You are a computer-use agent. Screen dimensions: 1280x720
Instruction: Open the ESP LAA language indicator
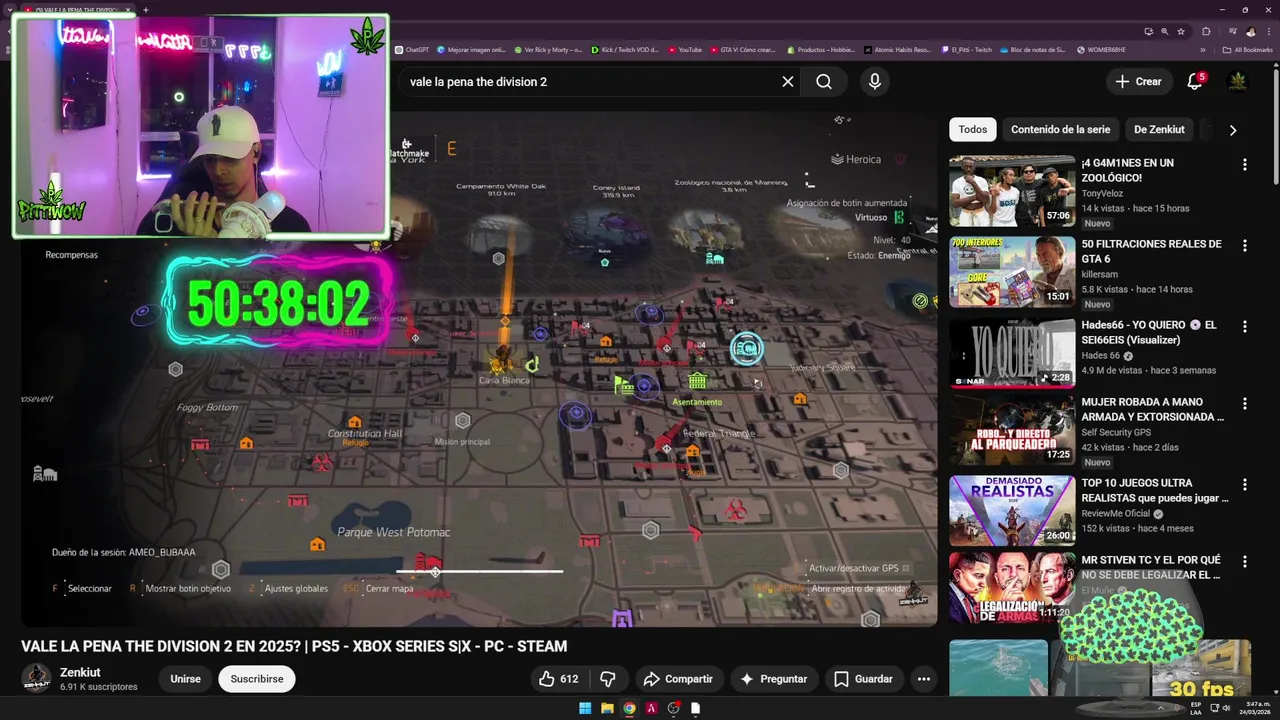tap(1196, 708)
